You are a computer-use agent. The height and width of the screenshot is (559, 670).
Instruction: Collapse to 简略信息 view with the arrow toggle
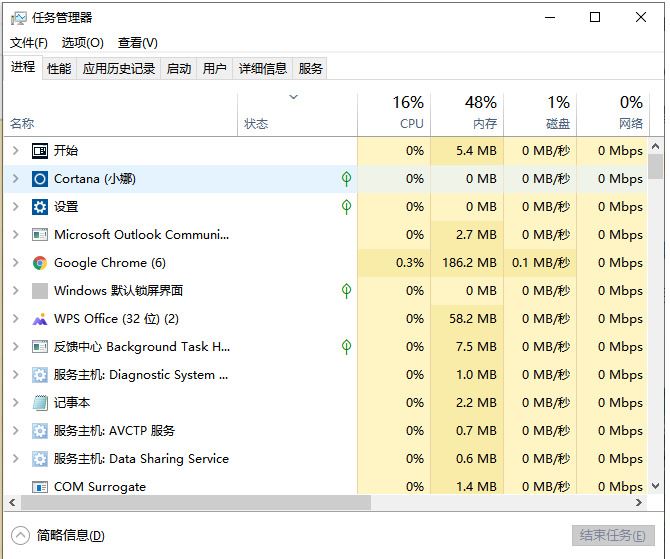pyautogui.click(x=21, y=535)
